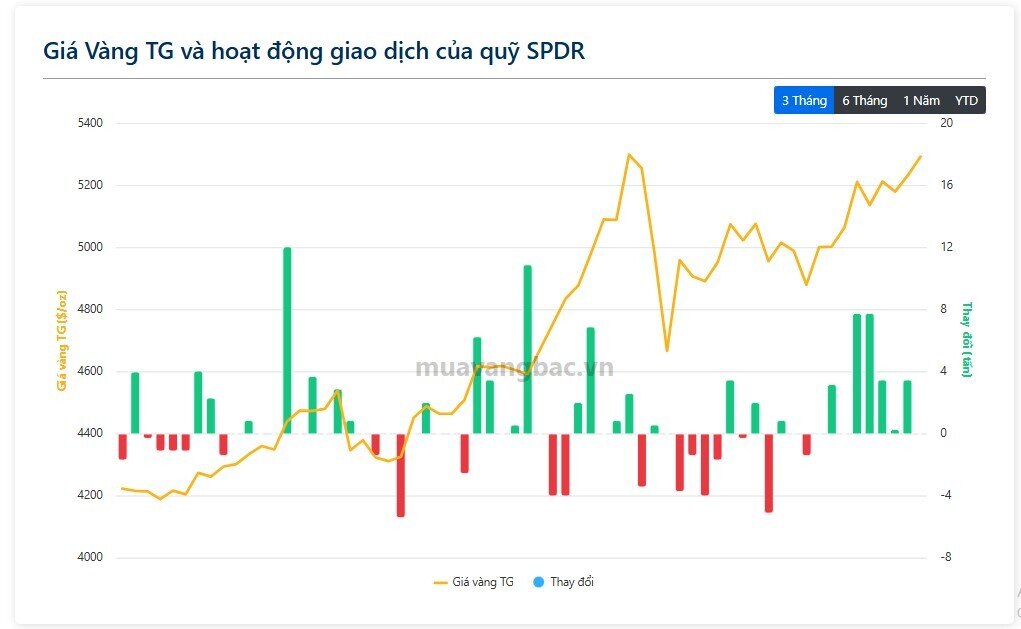
Task: Open the YTD period option
Action: [x=965, y=100]
